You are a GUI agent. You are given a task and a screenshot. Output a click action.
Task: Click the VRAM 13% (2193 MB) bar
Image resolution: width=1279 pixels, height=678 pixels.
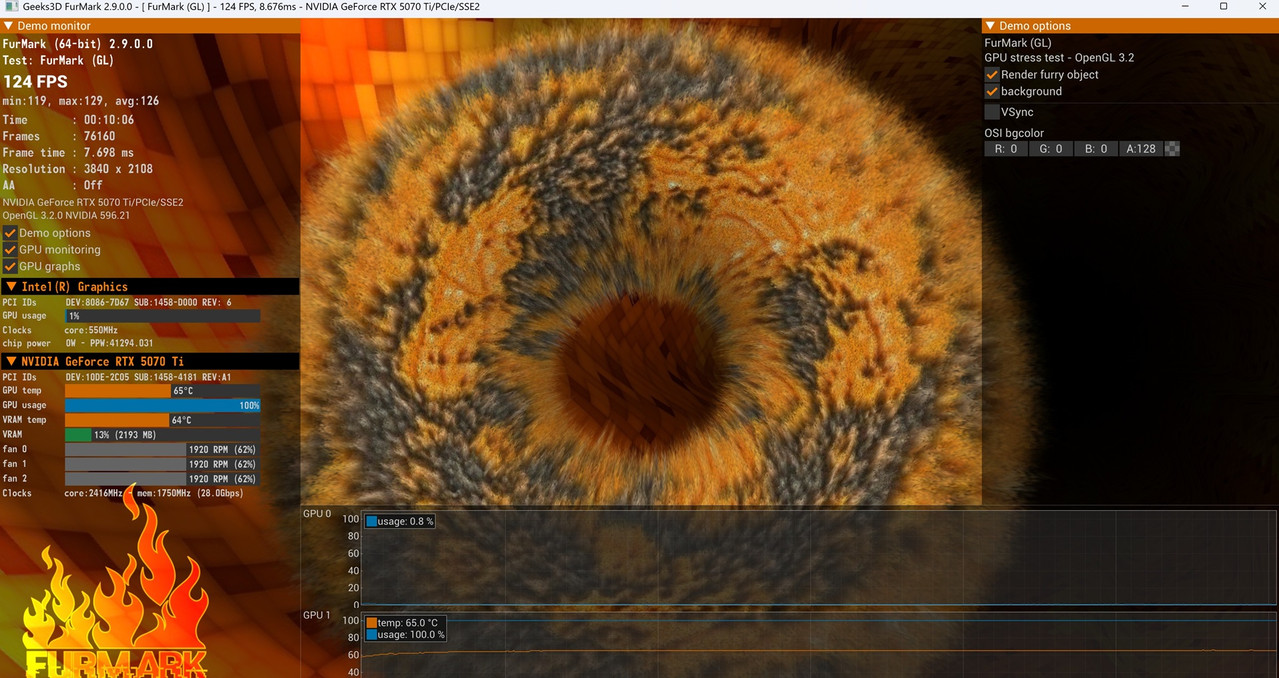(162, 435)
